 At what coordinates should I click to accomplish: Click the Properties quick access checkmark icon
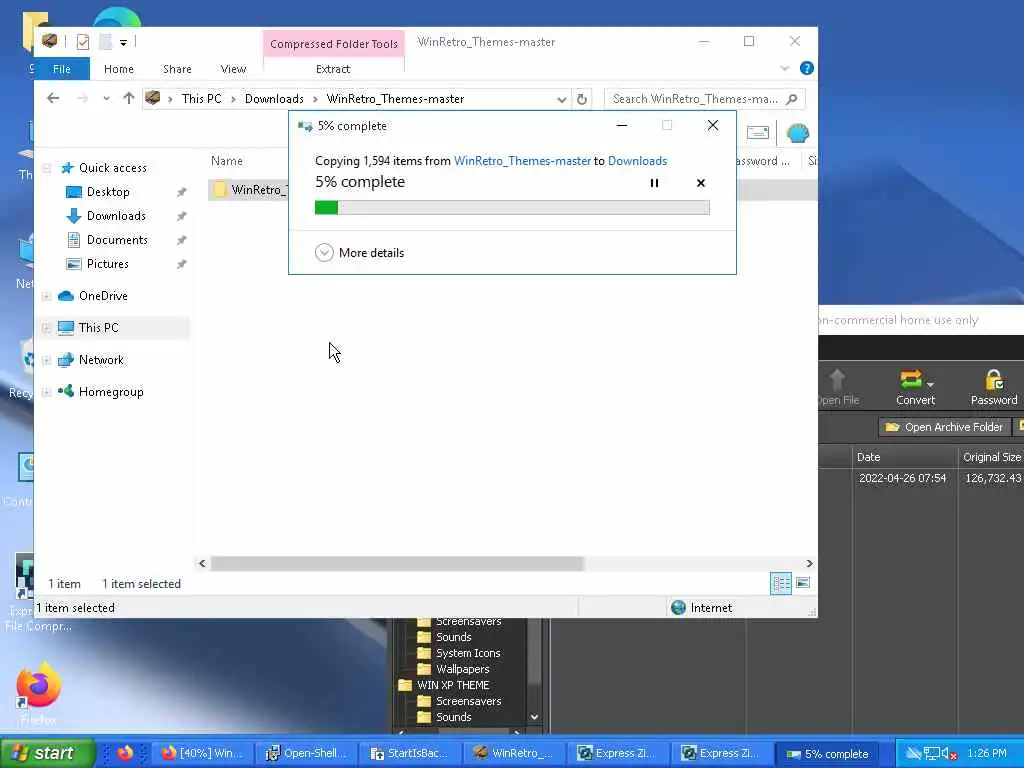click(x=83, y=42)
